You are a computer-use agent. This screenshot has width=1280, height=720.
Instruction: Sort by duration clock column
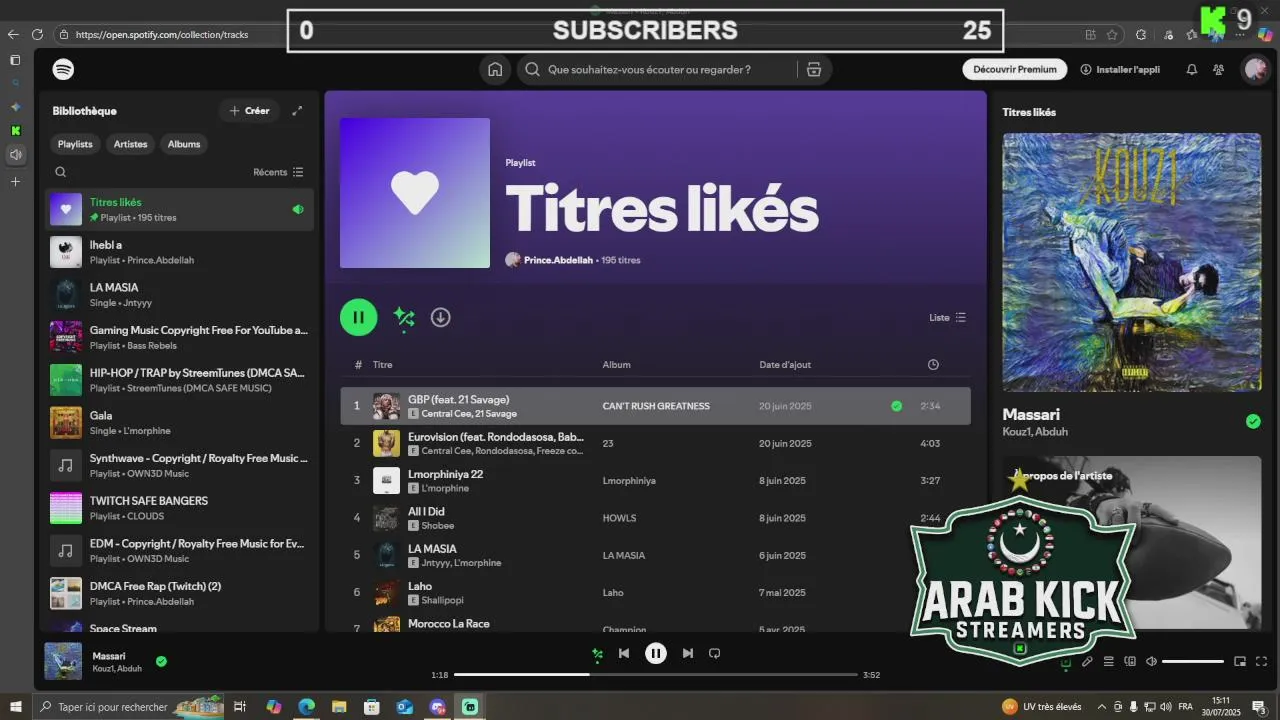[933, 365]
